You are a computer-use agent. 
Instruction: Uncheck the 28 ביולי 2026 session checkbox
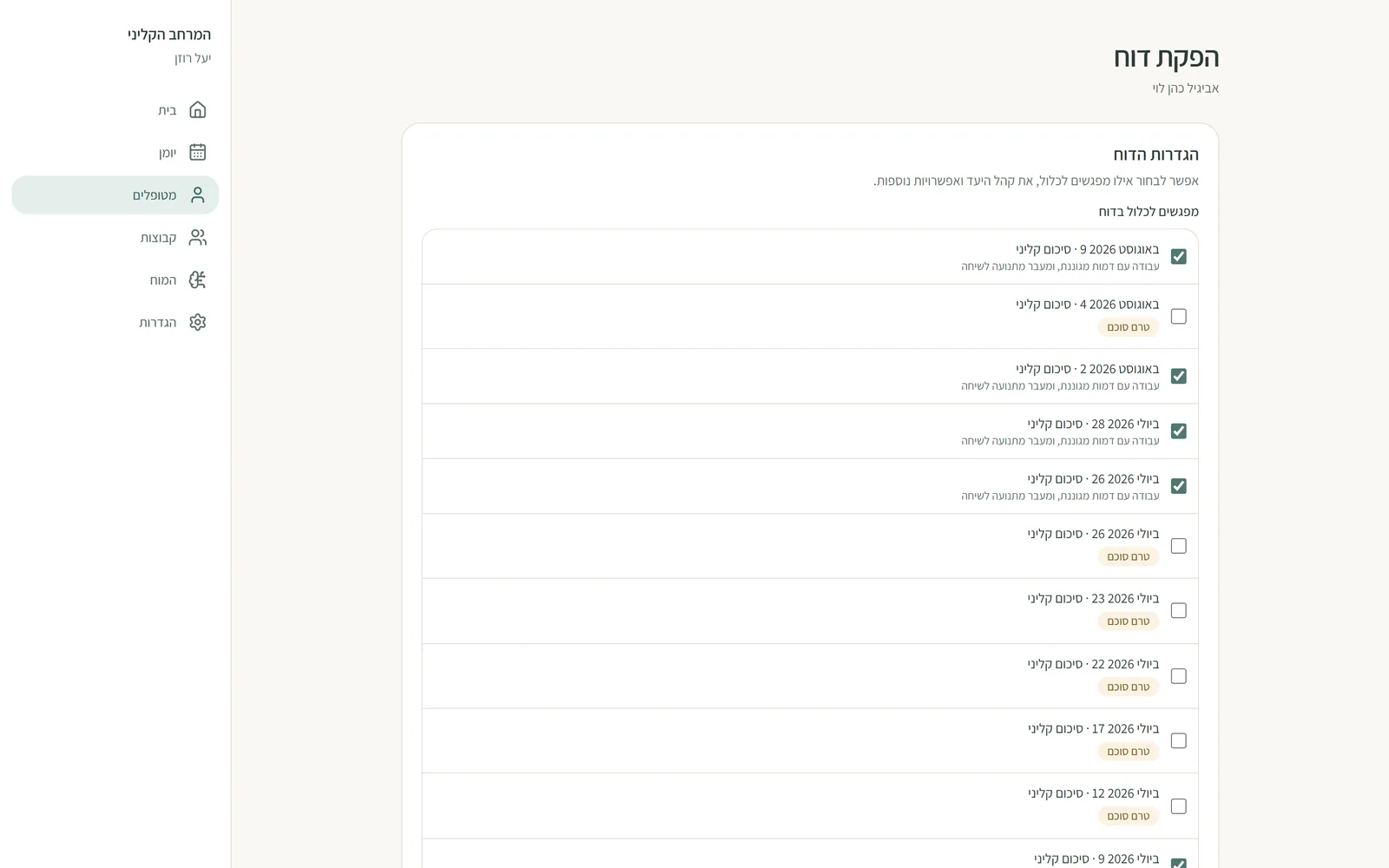click(1178, 431)
